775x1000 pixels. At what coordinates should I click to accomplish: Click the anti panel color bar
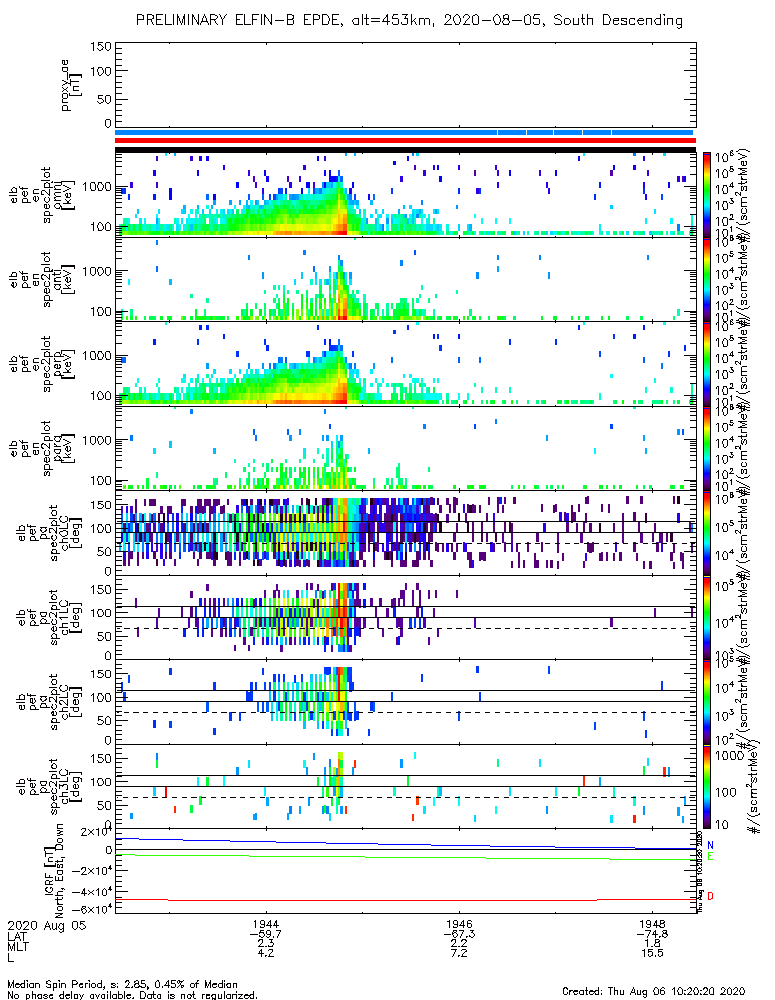click(x=706, y=279)
